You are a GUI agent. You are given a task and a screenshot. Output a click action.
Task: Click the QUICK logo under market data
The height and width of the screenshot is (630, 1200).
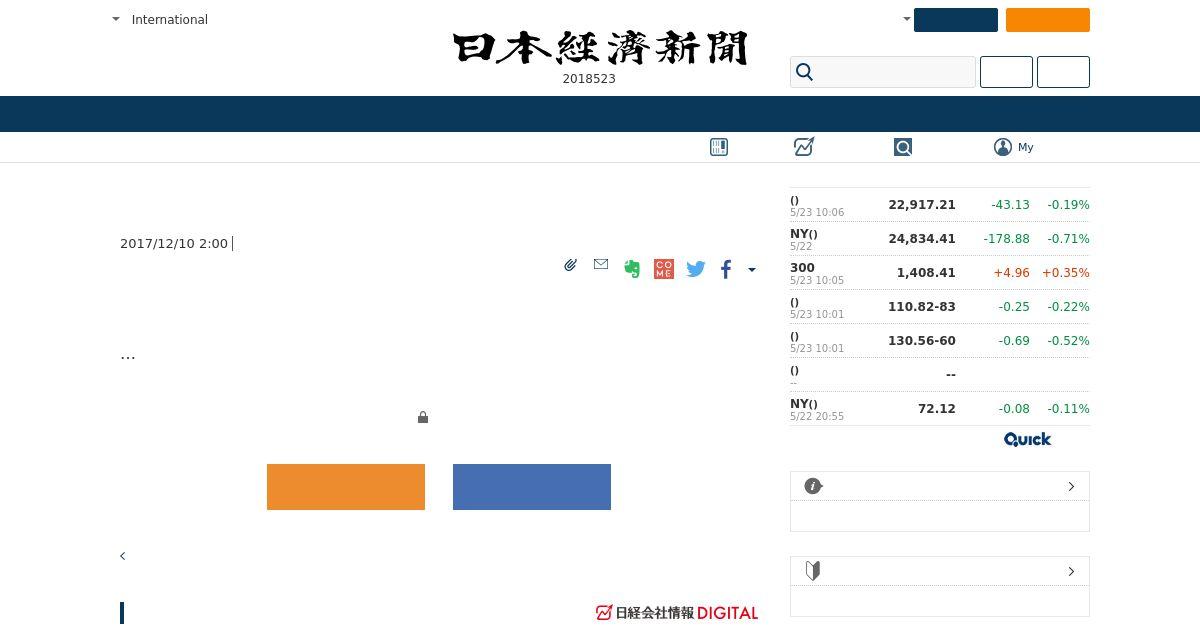[1027, 439]
